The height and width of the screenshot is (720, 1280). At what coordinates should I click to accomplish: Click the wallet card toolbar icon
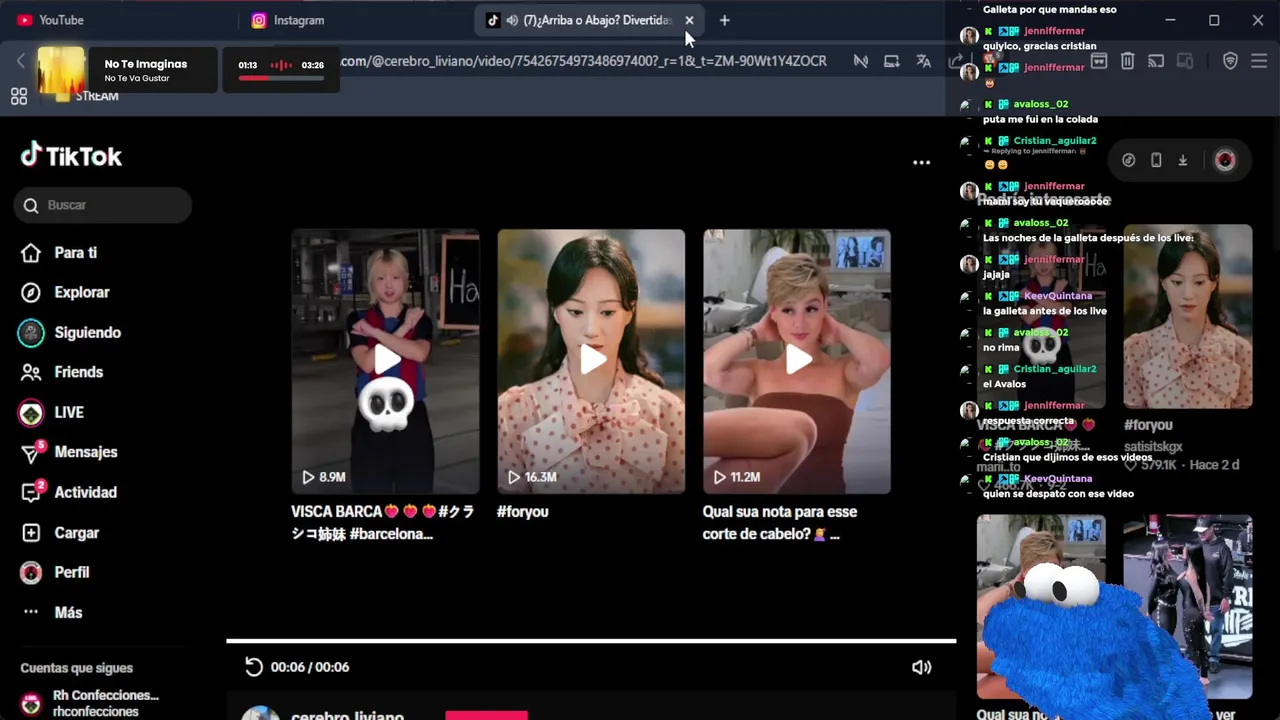(1098, 61)
